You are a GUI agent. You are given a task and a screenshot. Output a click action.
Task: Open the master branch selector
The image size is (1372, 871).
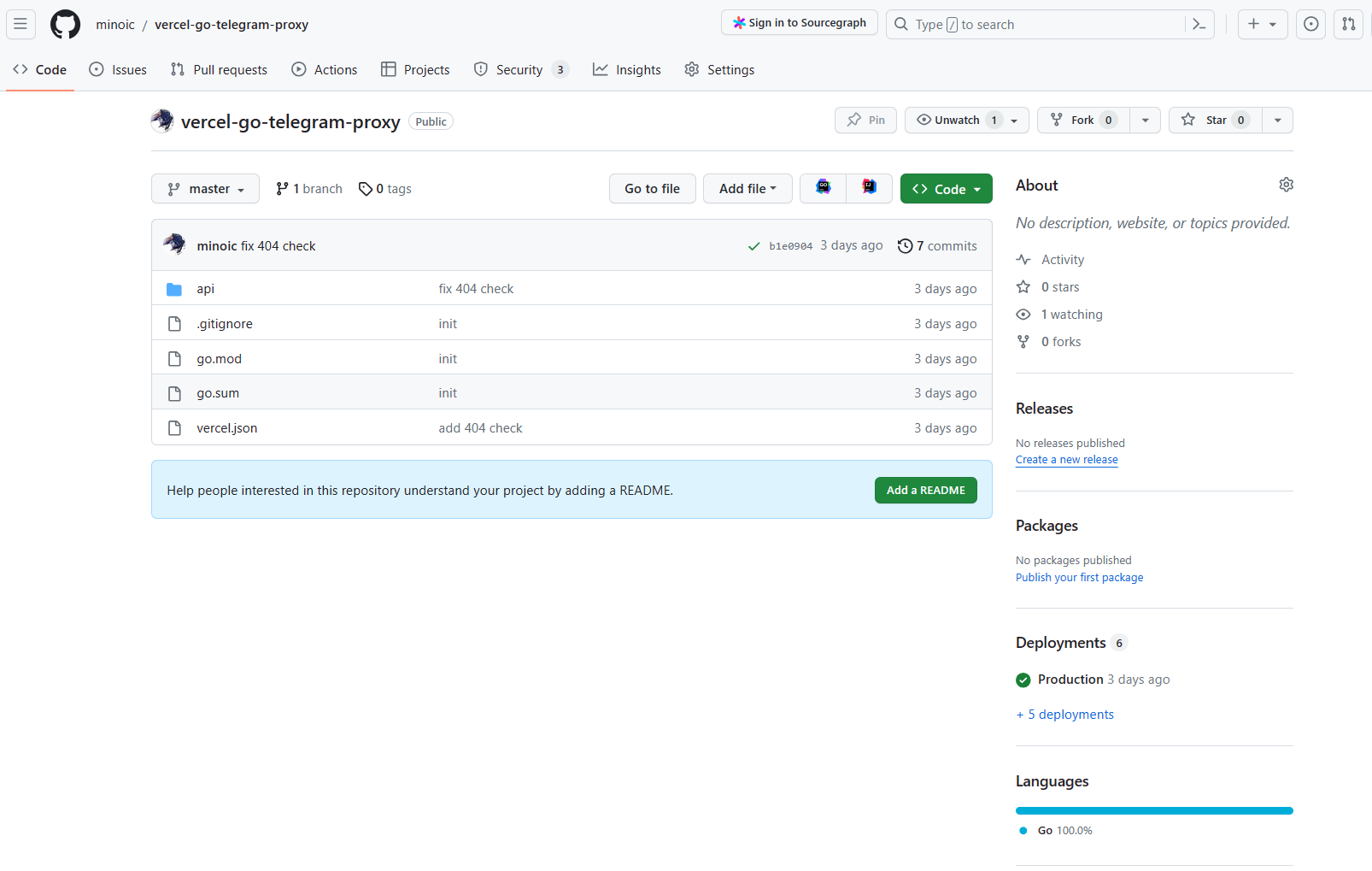[x=205, y=189]
